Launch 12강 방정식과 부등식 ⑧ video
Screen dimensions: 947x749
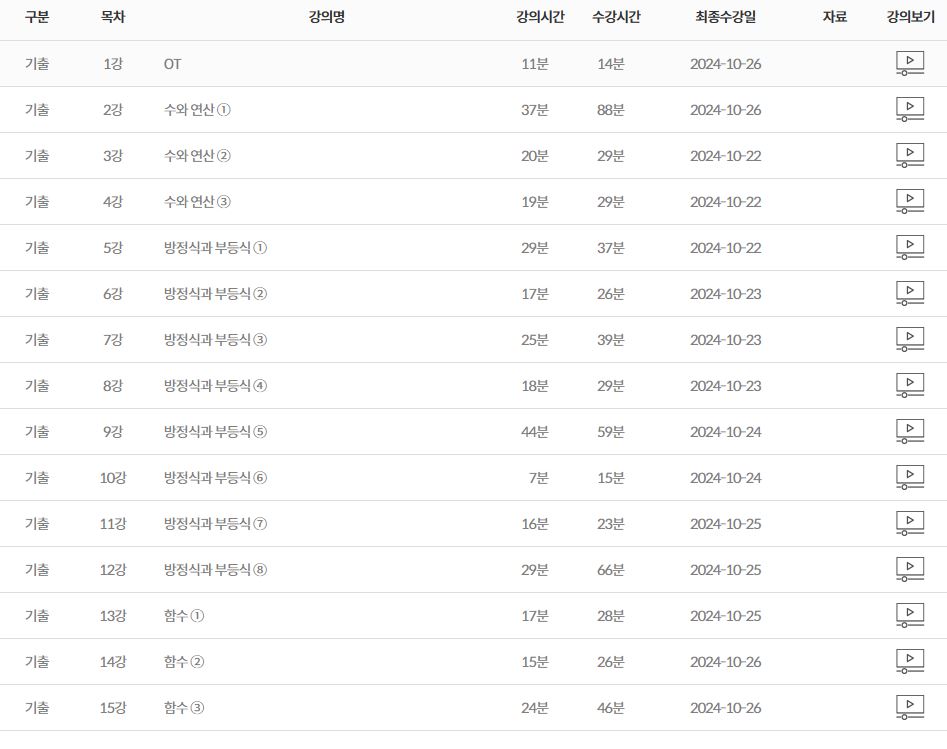pos(909,570)
